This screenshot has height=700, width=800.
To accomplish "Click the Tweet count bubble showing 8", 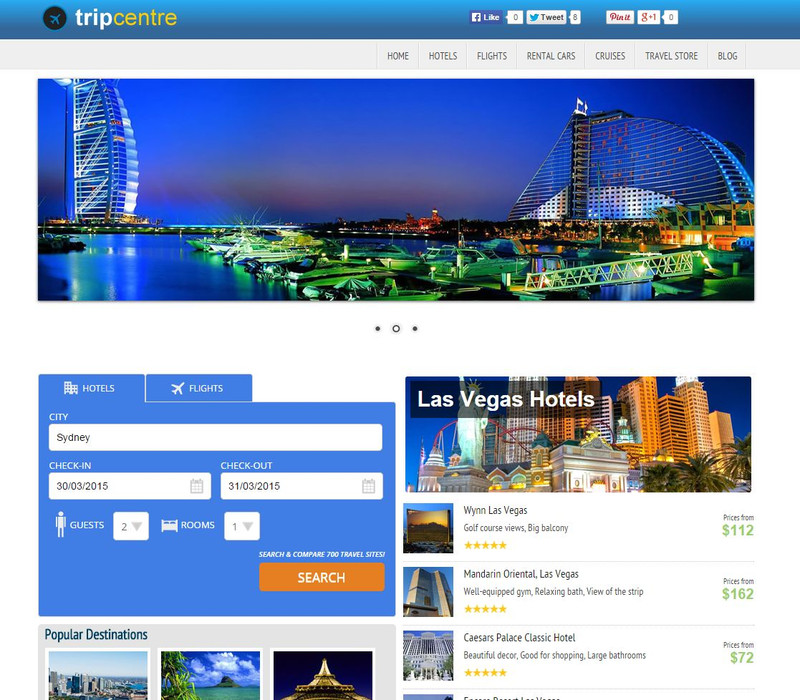I will [x=575, y=17].
